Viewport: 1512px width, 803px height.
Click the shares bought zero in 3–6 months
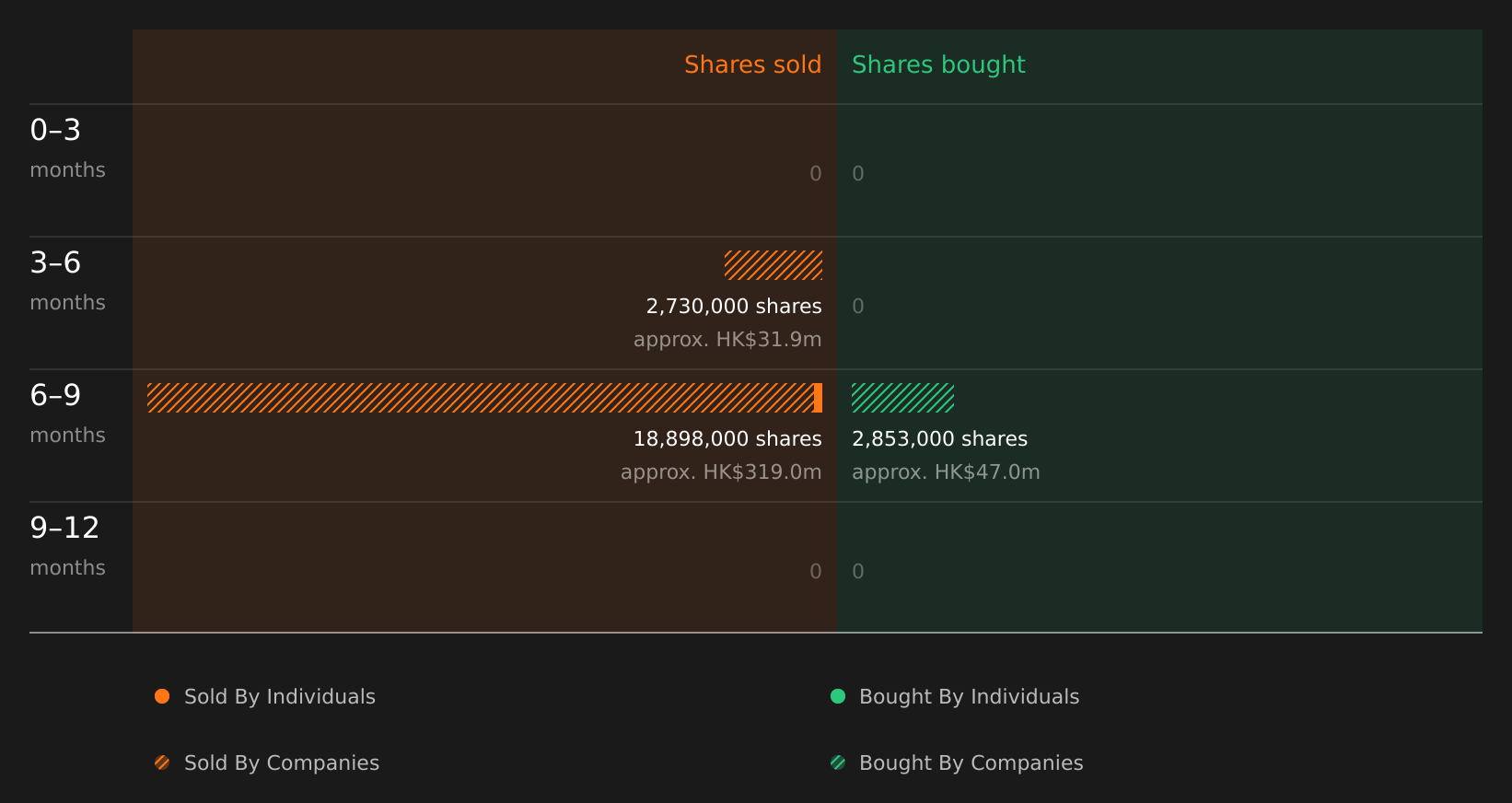(x=858, y=306)
